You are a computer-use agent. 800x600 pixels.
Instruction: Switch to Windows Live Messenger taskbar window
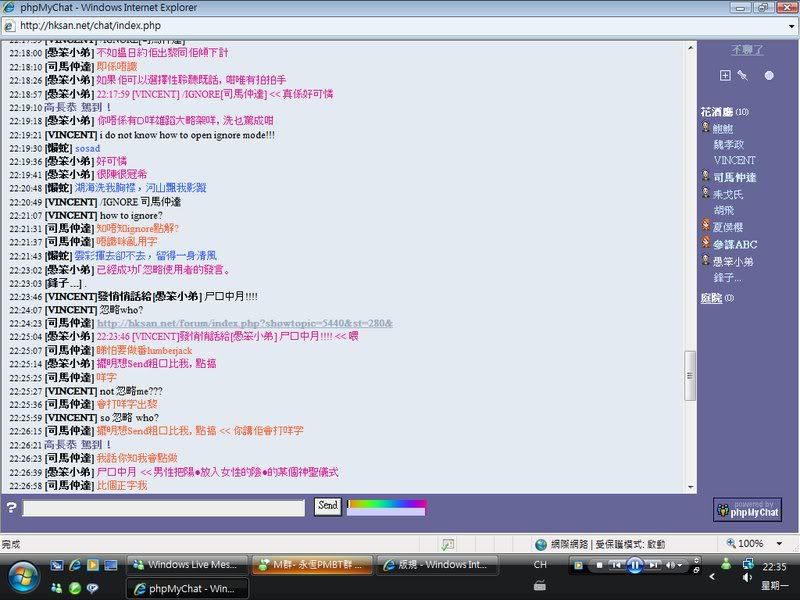coord(186,565)
